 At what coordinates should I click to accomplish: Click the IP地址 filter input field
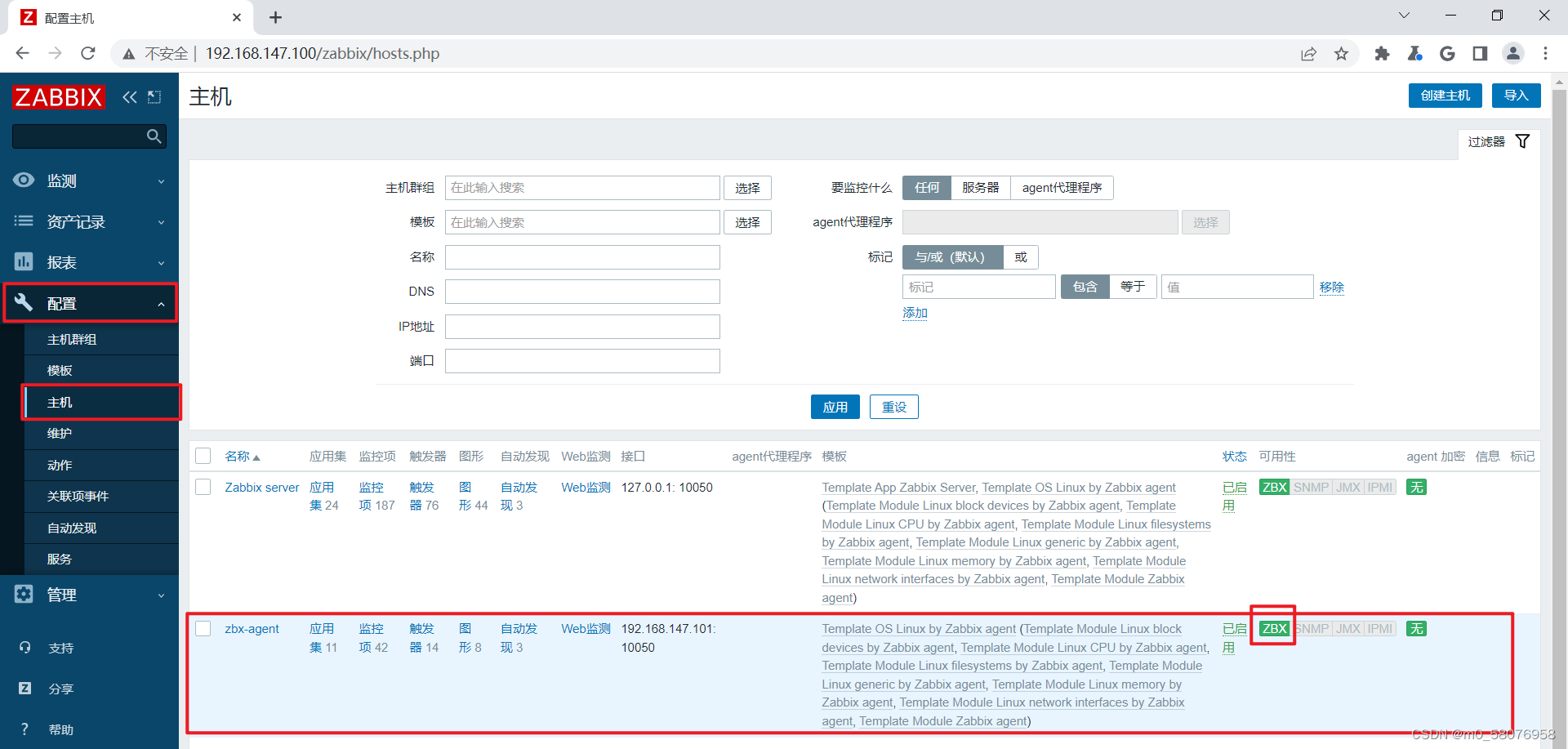582,327
